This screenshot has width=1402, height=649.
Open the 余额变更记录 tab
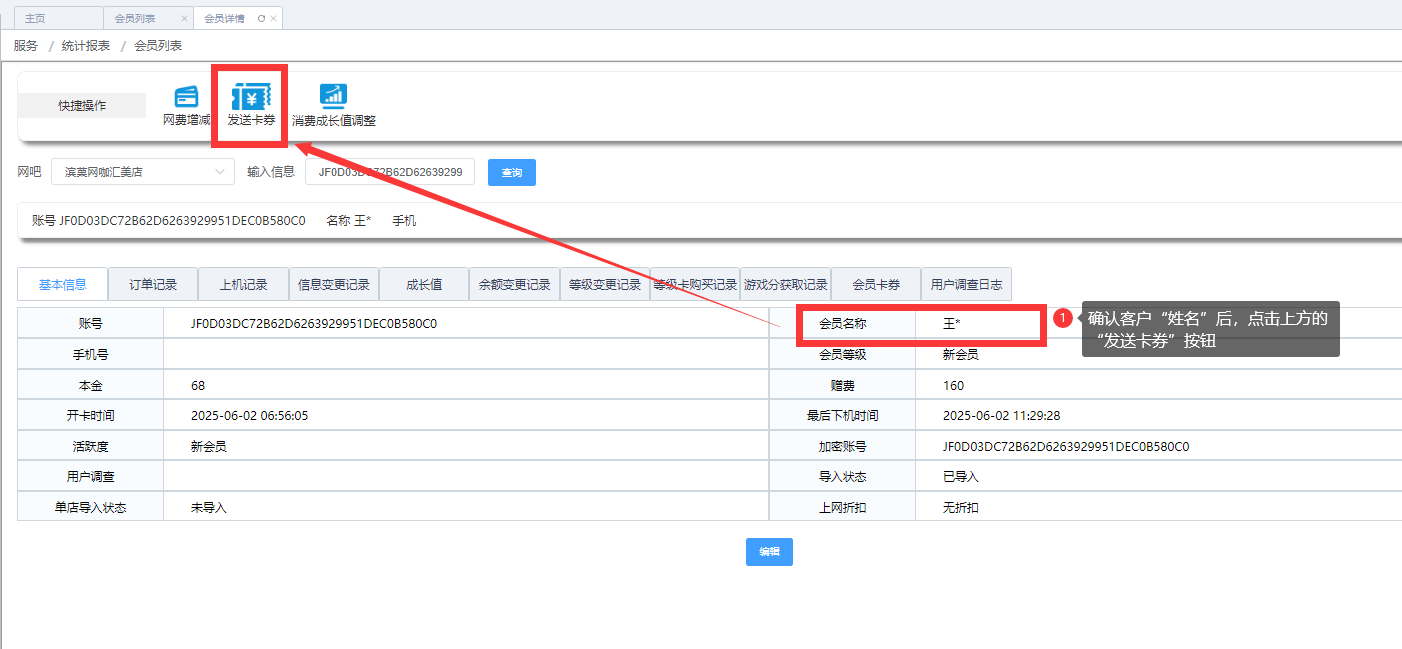pos(514,285)
